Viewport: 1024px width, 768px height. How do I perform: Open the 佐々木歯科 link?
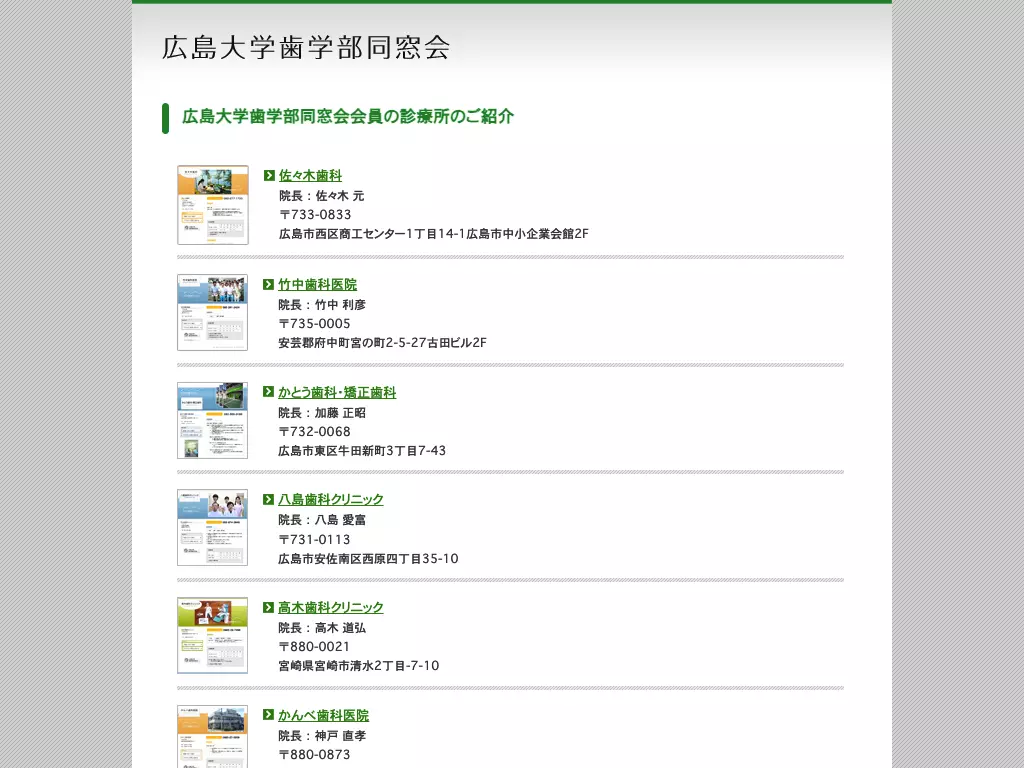coord(311,176)
